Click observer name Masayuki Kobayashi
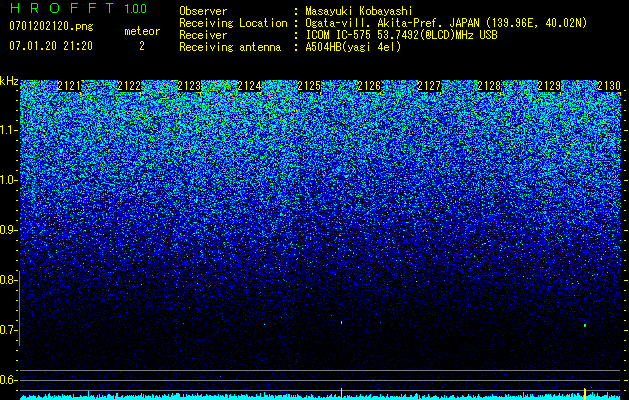Viewport: 629px width, 400px height. coord(359,11)
